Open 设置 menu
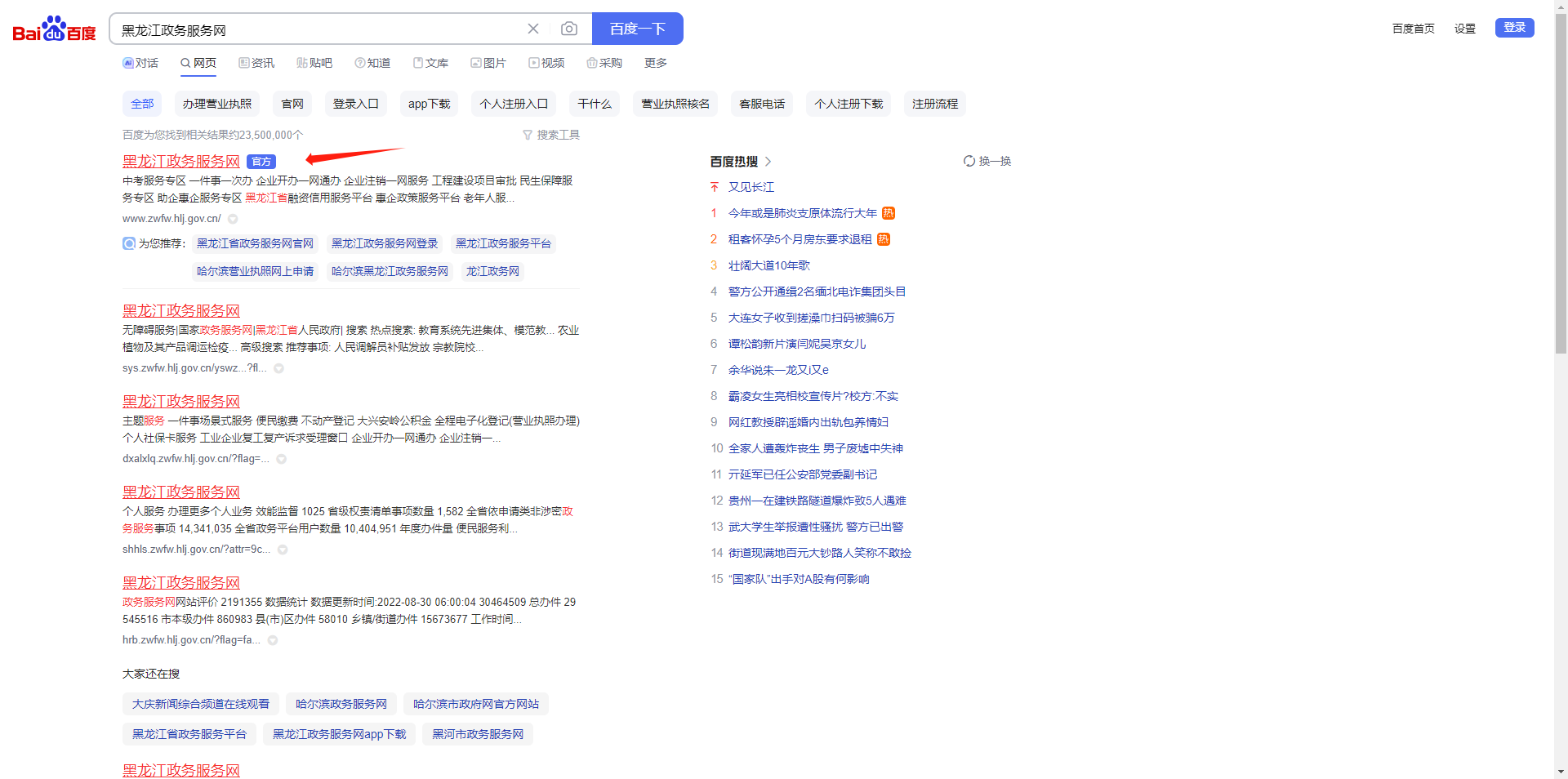This screenshot has height=779, width=1568. tap(1465, 29)
